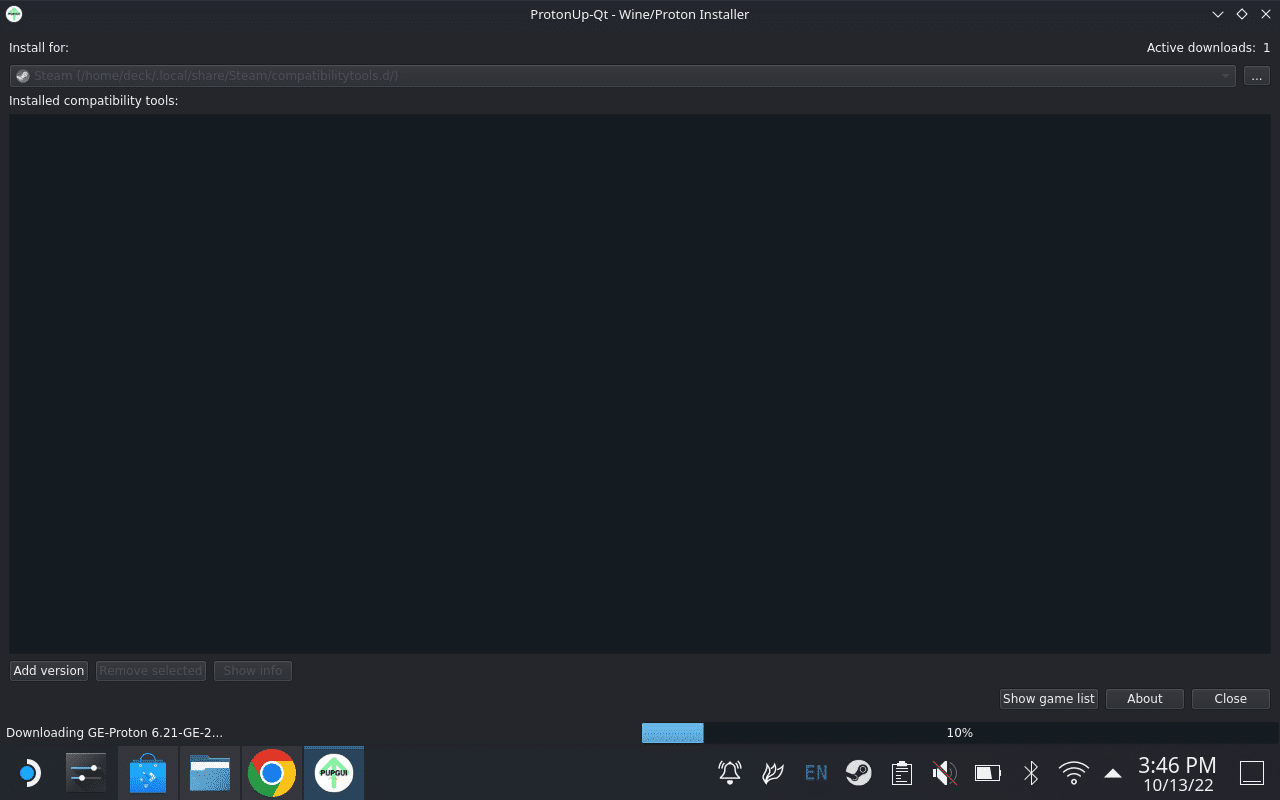Click the muted volume tray icon

click(944, 773)
